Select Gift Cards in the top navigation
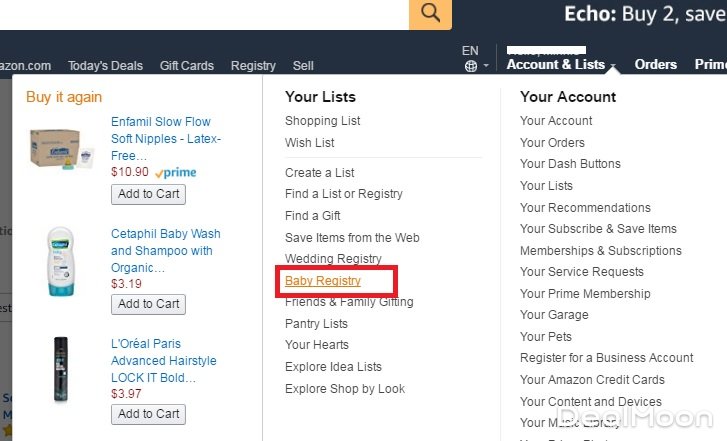 tap(187, 66)
